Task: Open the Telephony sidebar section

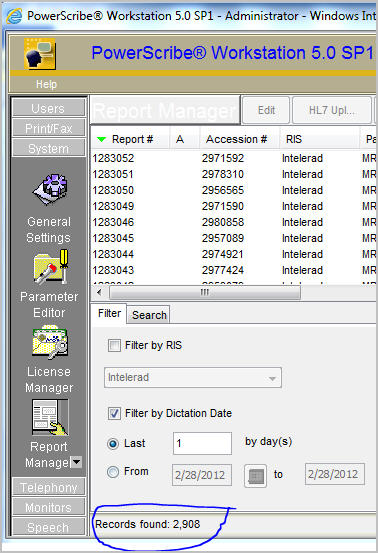Action: 49,487
